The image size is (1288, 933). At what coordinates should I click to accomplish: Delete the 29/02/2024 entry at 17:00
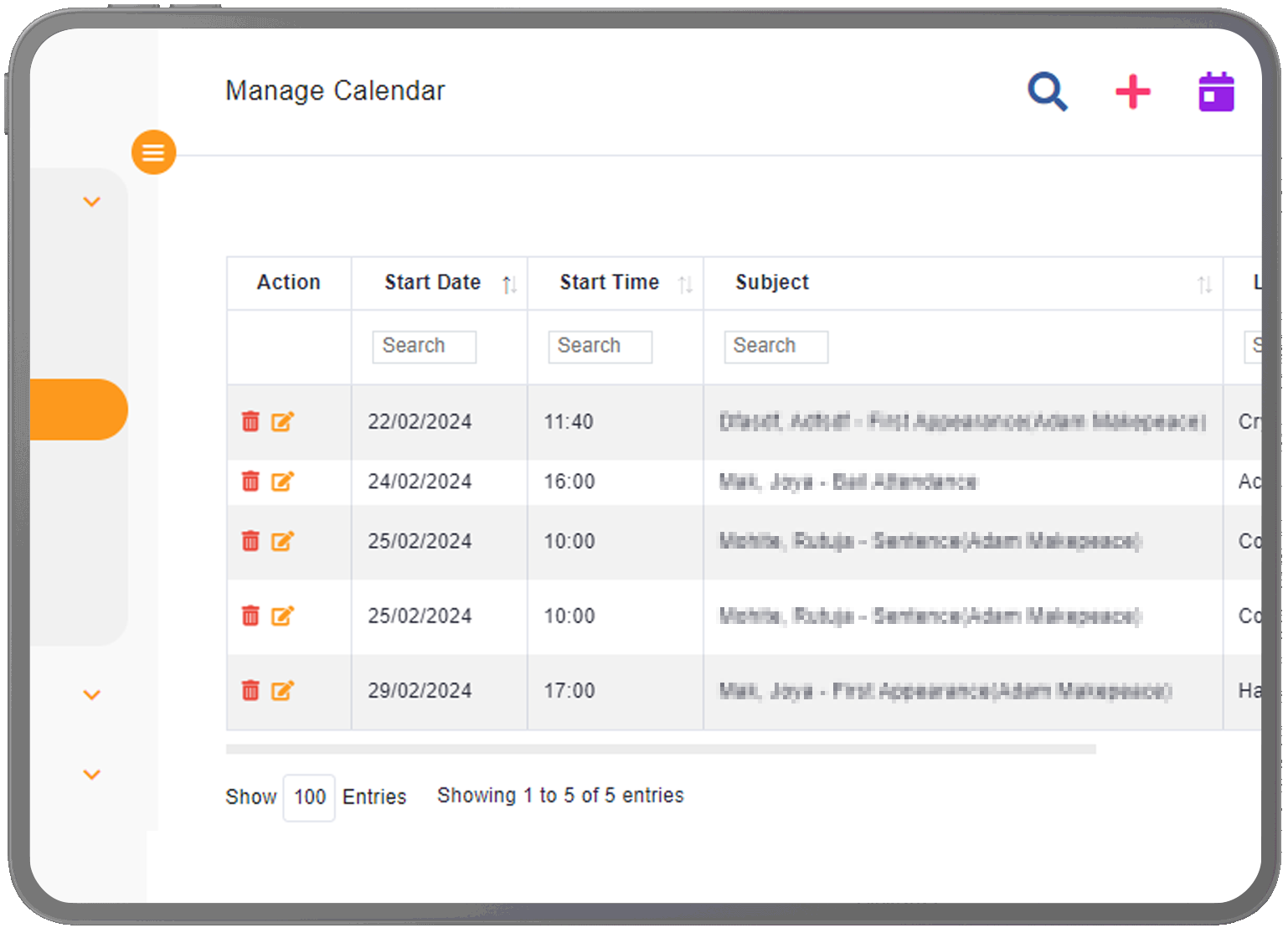tap(250, 691)
